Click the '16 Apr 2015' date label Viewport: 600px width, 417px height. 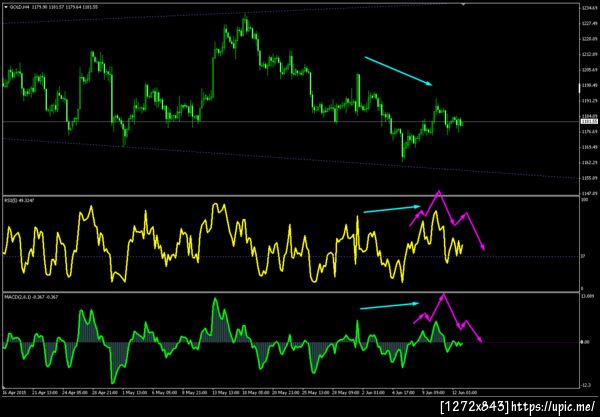[x=14, y=393]
